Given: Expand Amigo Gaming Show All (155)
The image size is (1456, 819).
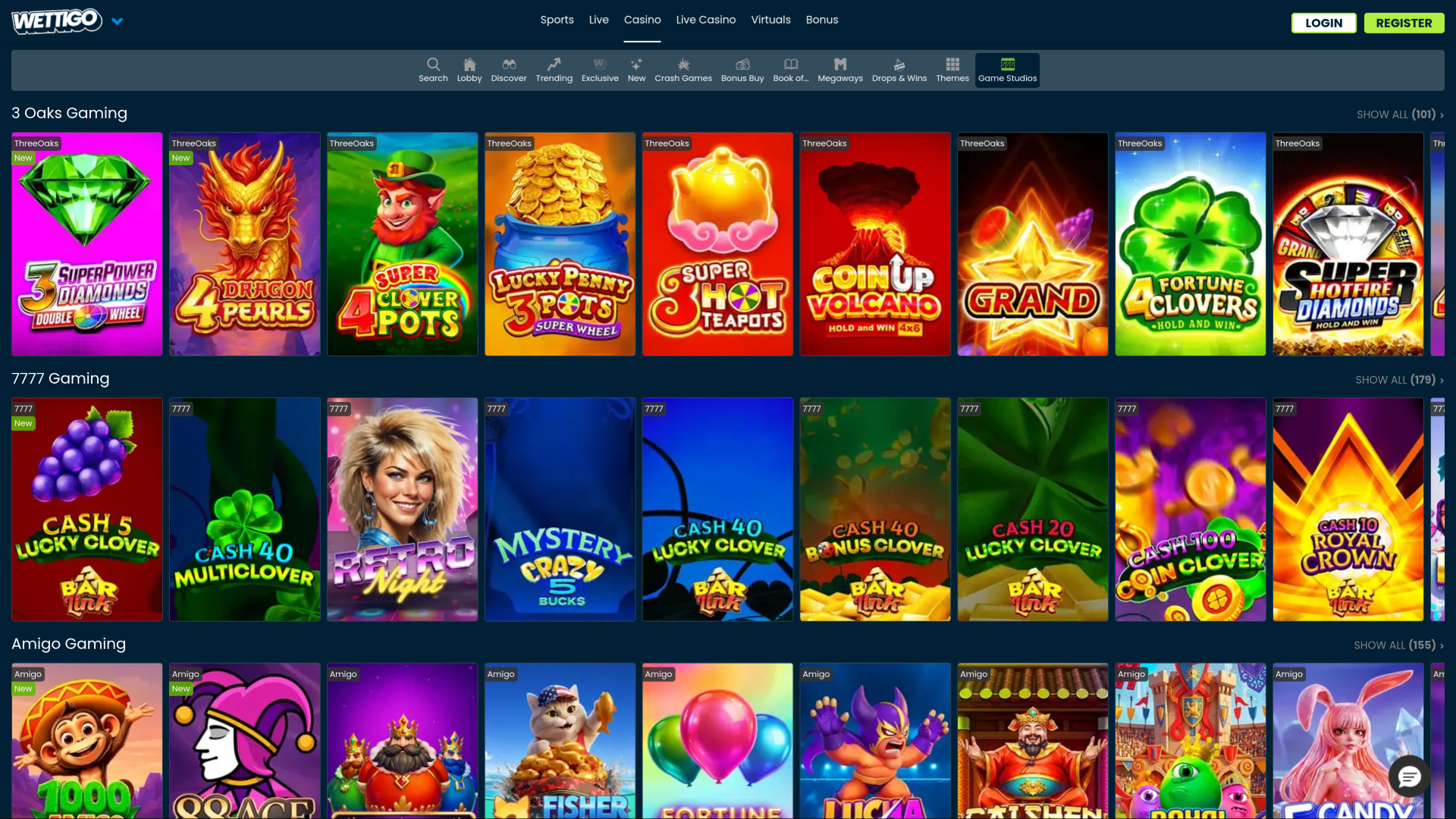Looking at the screenshot, I should (1398, 645).
